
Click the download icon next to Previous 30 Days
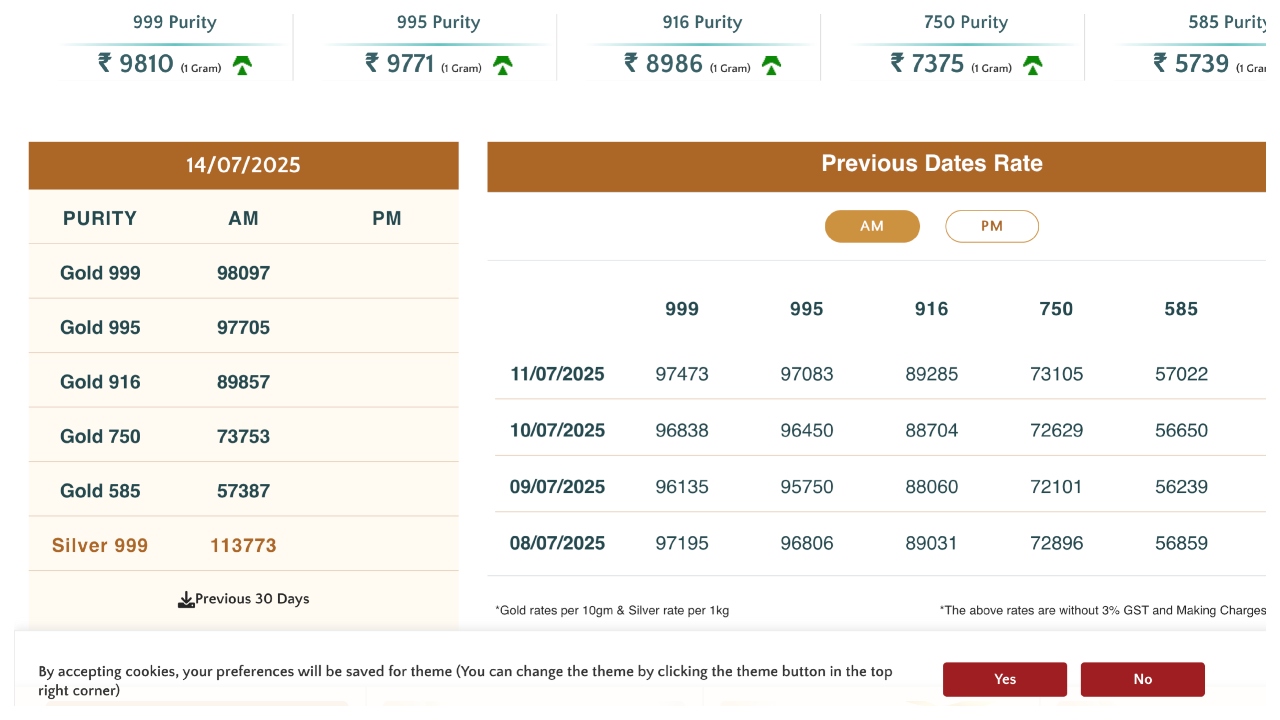186,600
